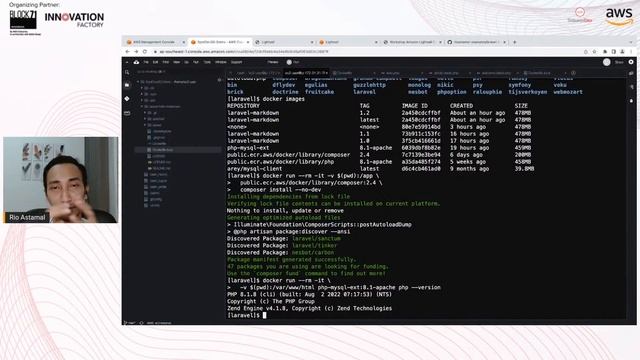
Task: Add a new editor tab with plus icon
Action: 573,73
